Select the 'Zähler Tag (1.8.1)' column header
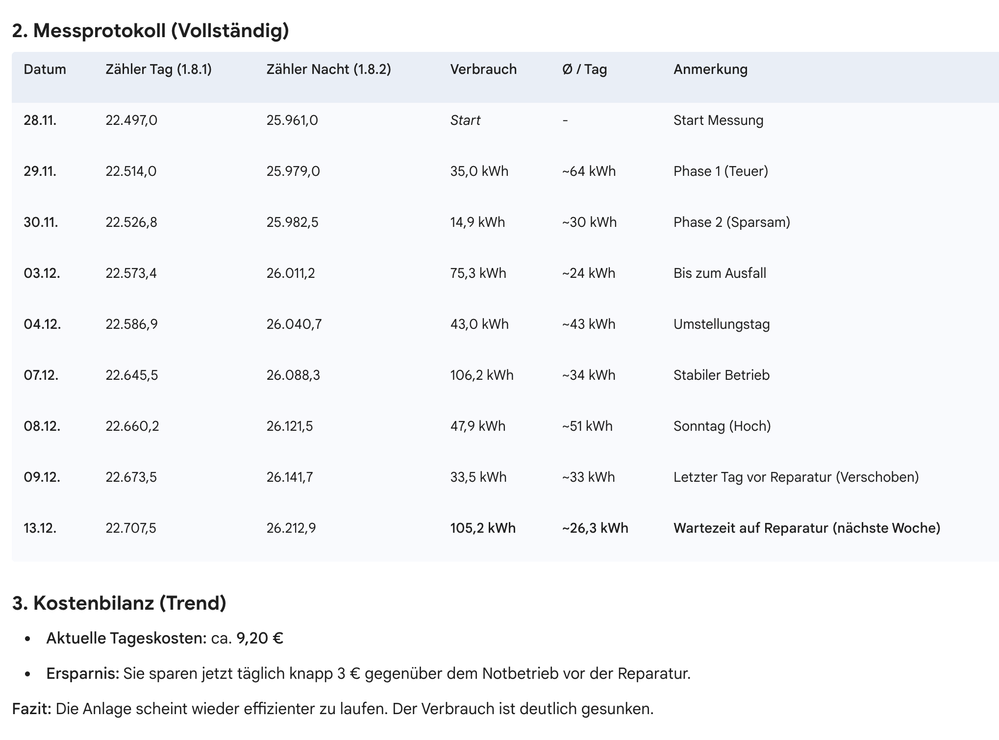 (x=158, y=69)
